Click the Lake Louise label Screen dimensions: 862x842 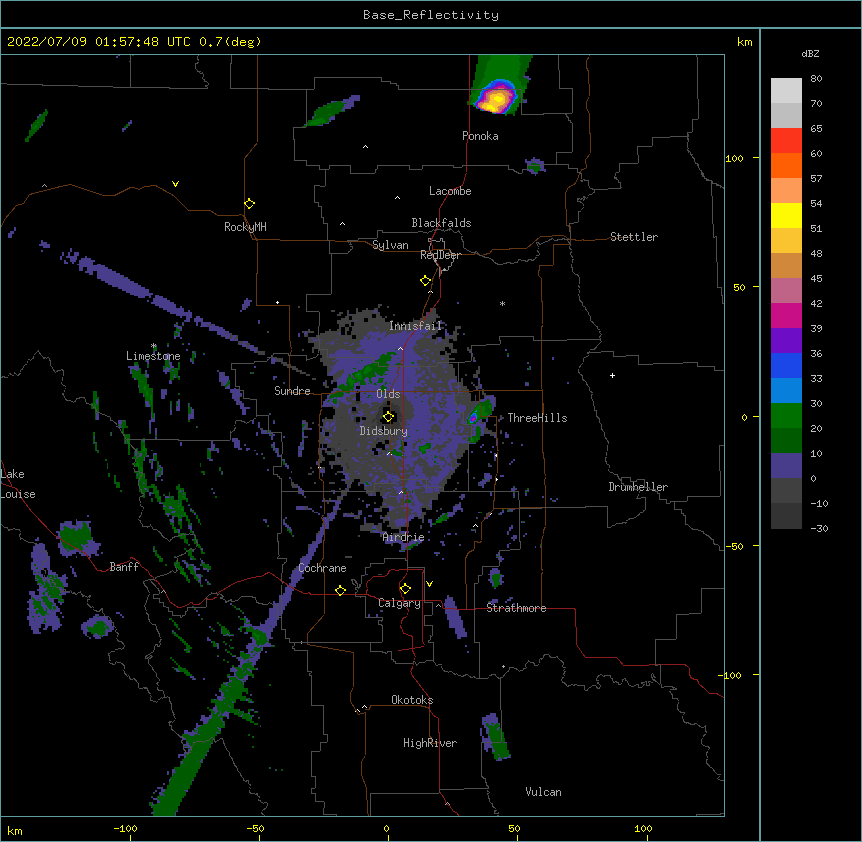(x=18, y=484)
